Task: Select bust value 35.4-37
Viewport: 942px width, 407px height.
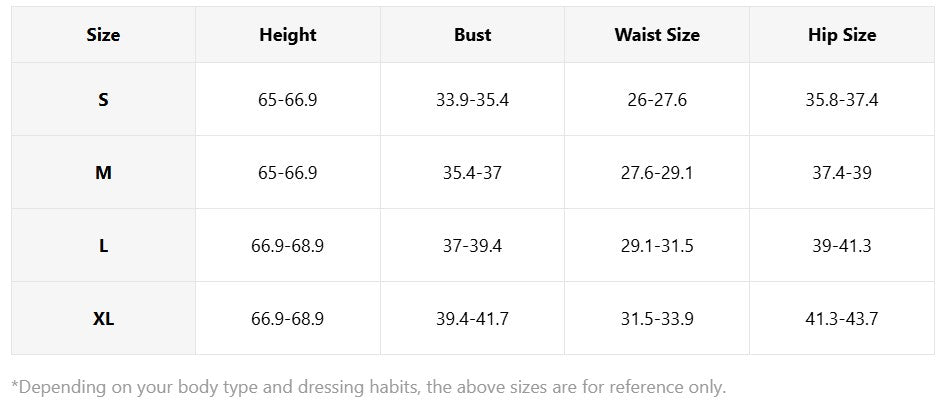Action: tap(472, 173)
